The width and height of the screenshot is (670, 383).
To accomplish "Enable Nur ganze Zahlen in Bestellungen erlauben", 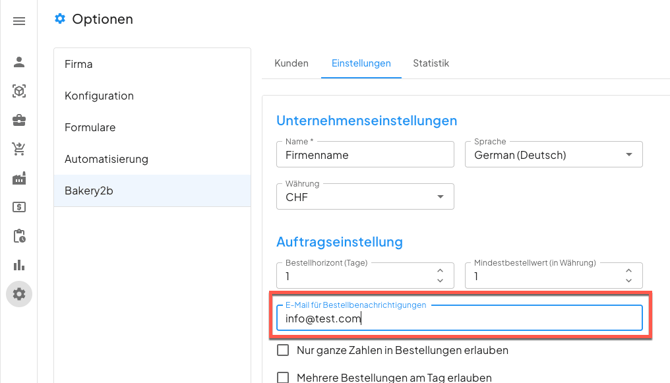I will 283,350.
